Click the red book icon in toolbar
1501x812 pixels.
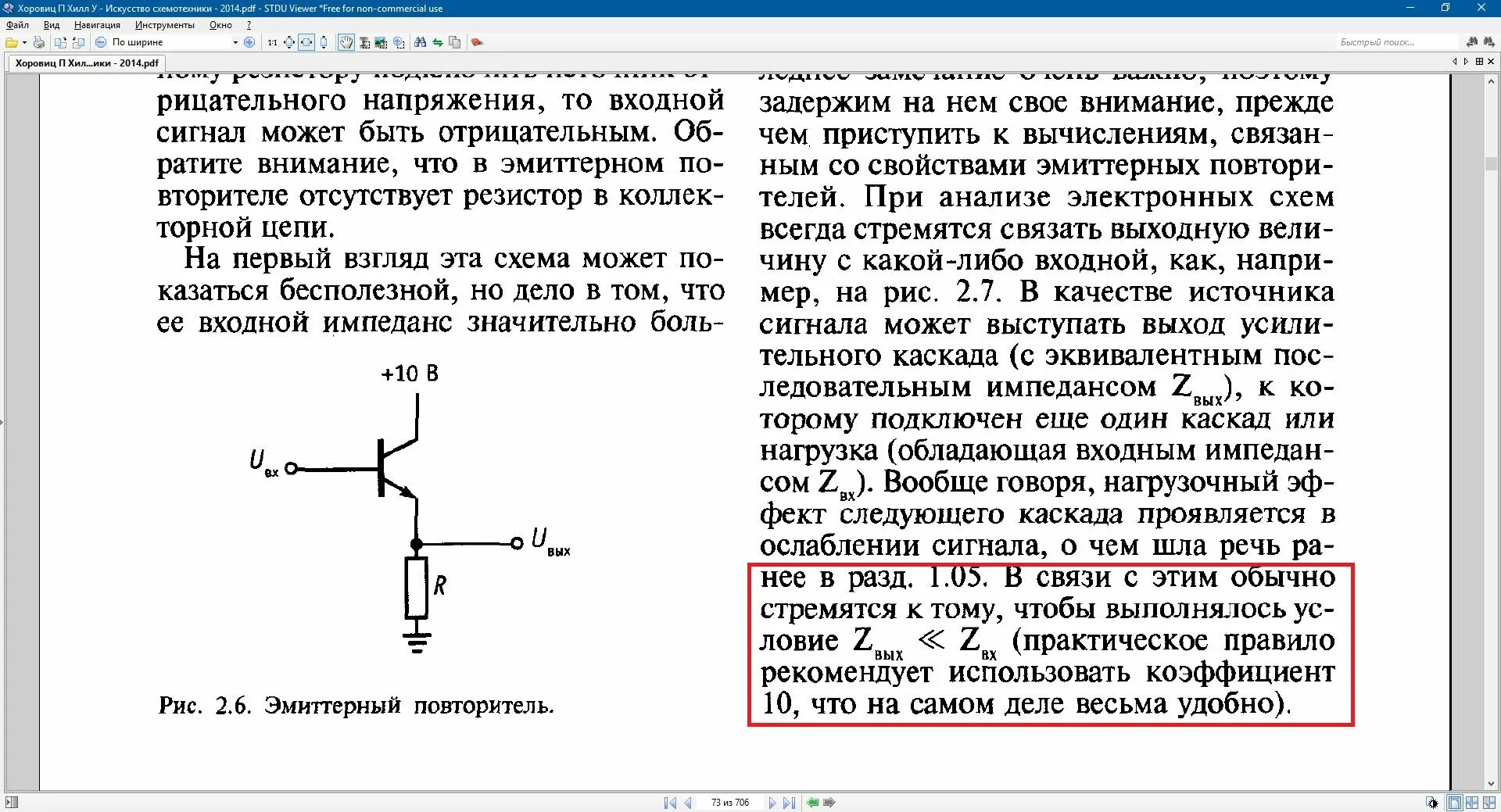(x=477, y=42)
